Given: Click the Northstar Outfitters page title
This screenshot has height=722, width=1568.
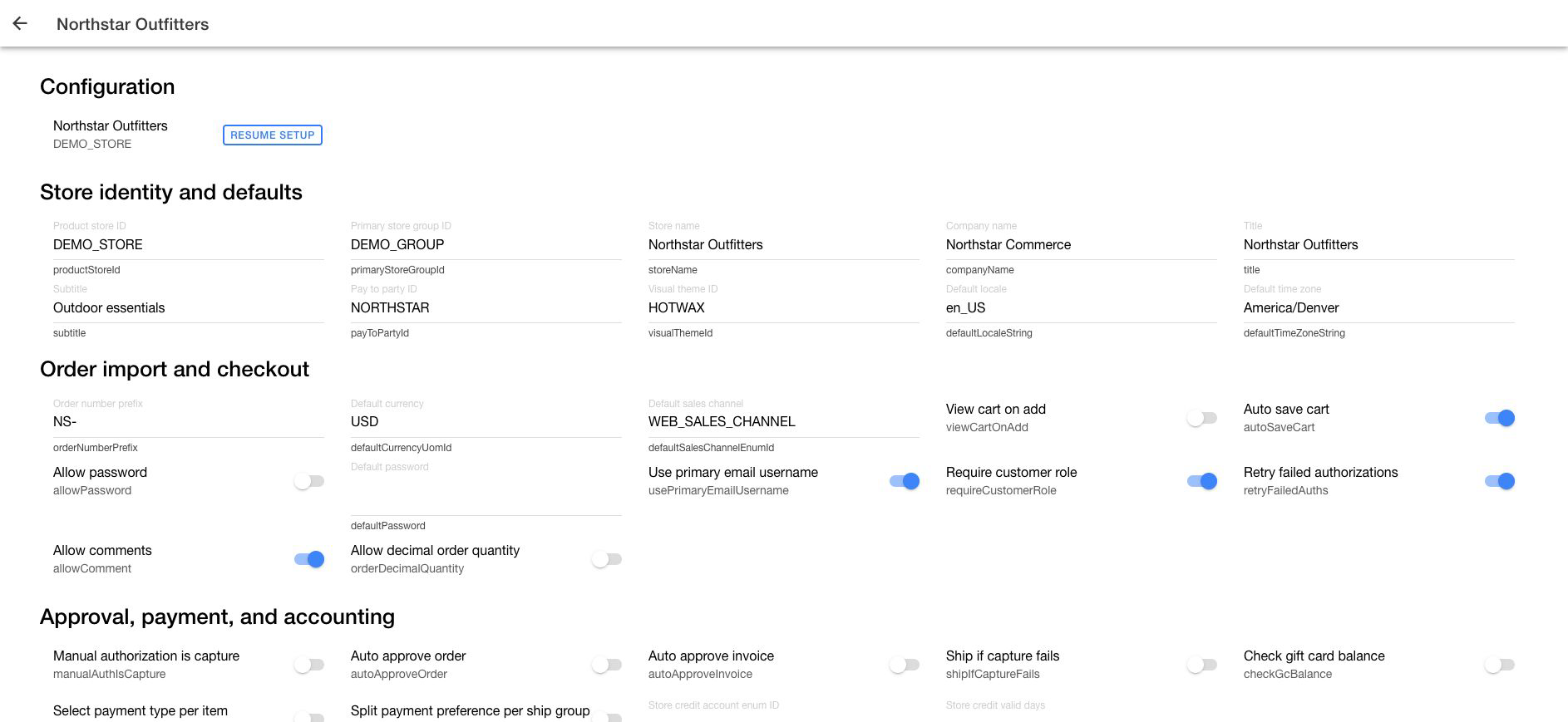Looking at the screenshot, I should point(132,24).
